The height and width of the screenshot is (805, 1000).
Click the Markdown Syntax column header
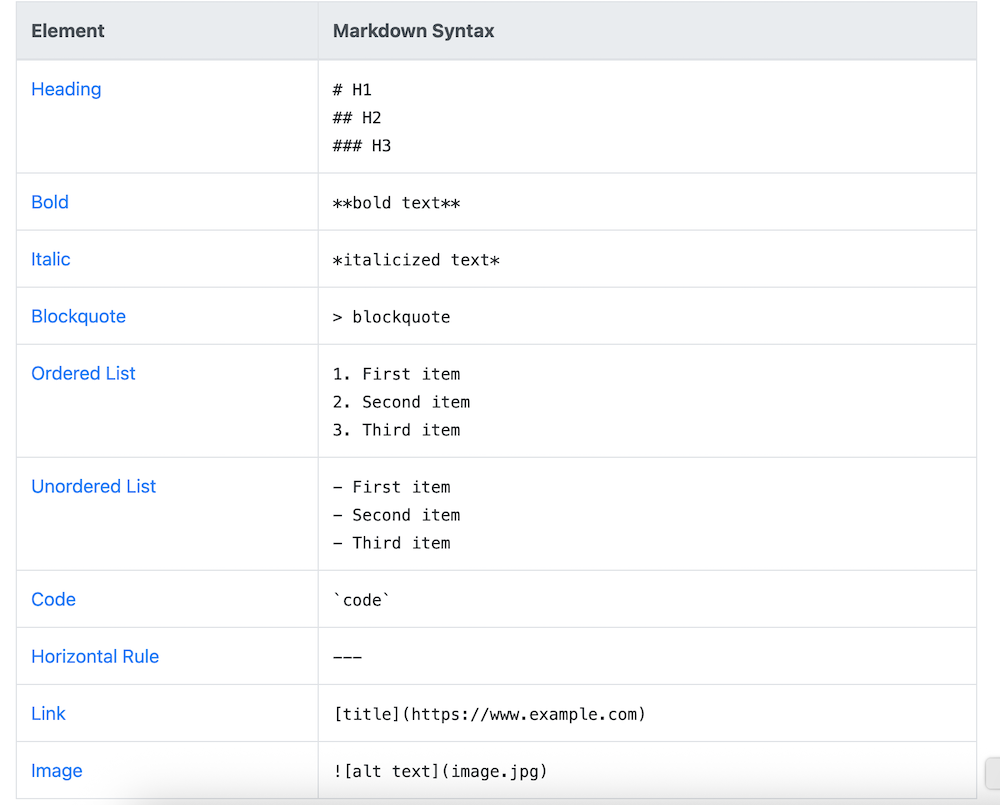coord(413,31)
